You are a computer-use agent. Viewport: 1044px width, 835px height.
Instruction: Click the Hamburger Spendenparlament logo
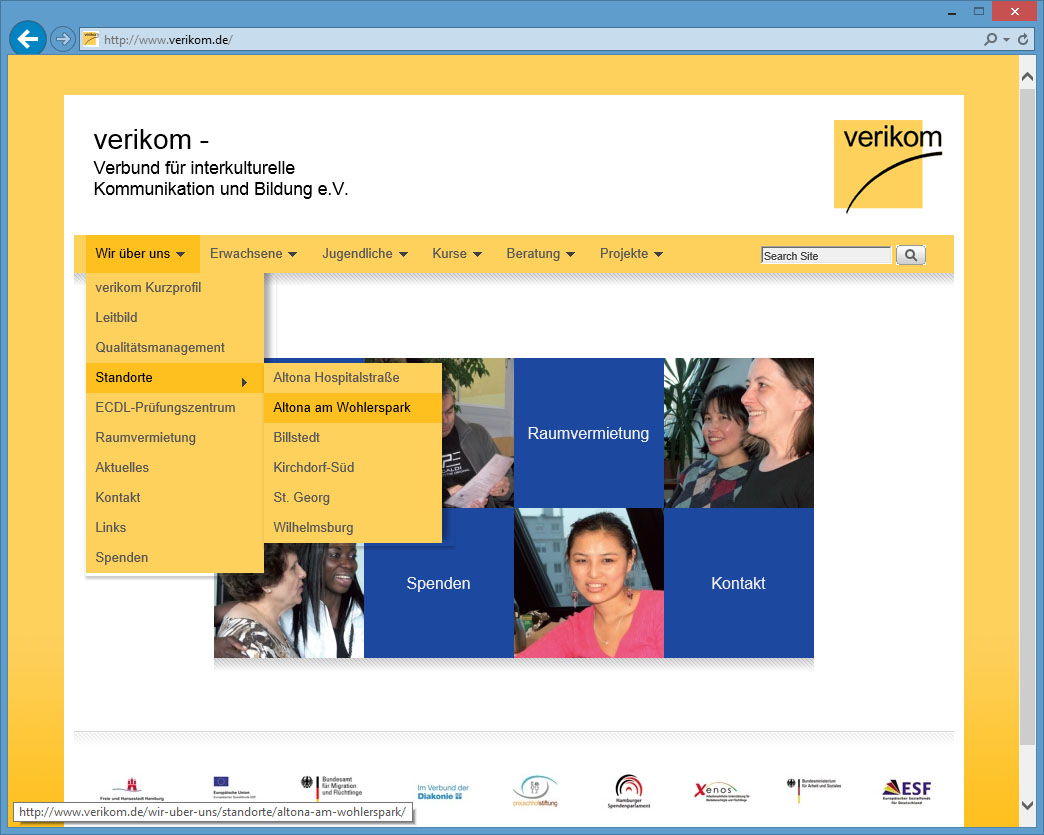pyautogui.click(x=629, y=791)
